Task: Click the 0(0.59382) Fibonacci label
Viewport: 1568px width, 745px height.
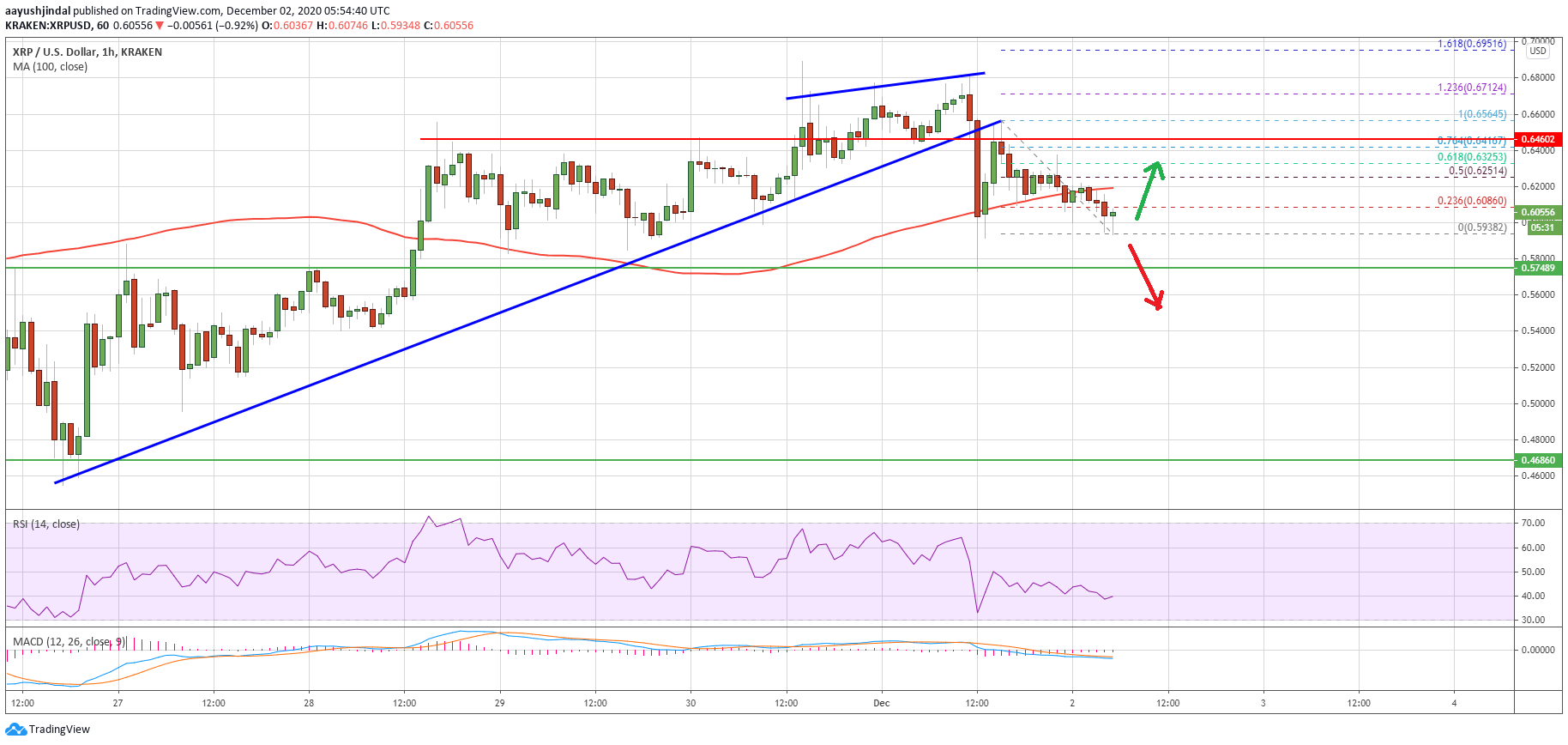Action: pyautogui.click(x=1482, y=227)
